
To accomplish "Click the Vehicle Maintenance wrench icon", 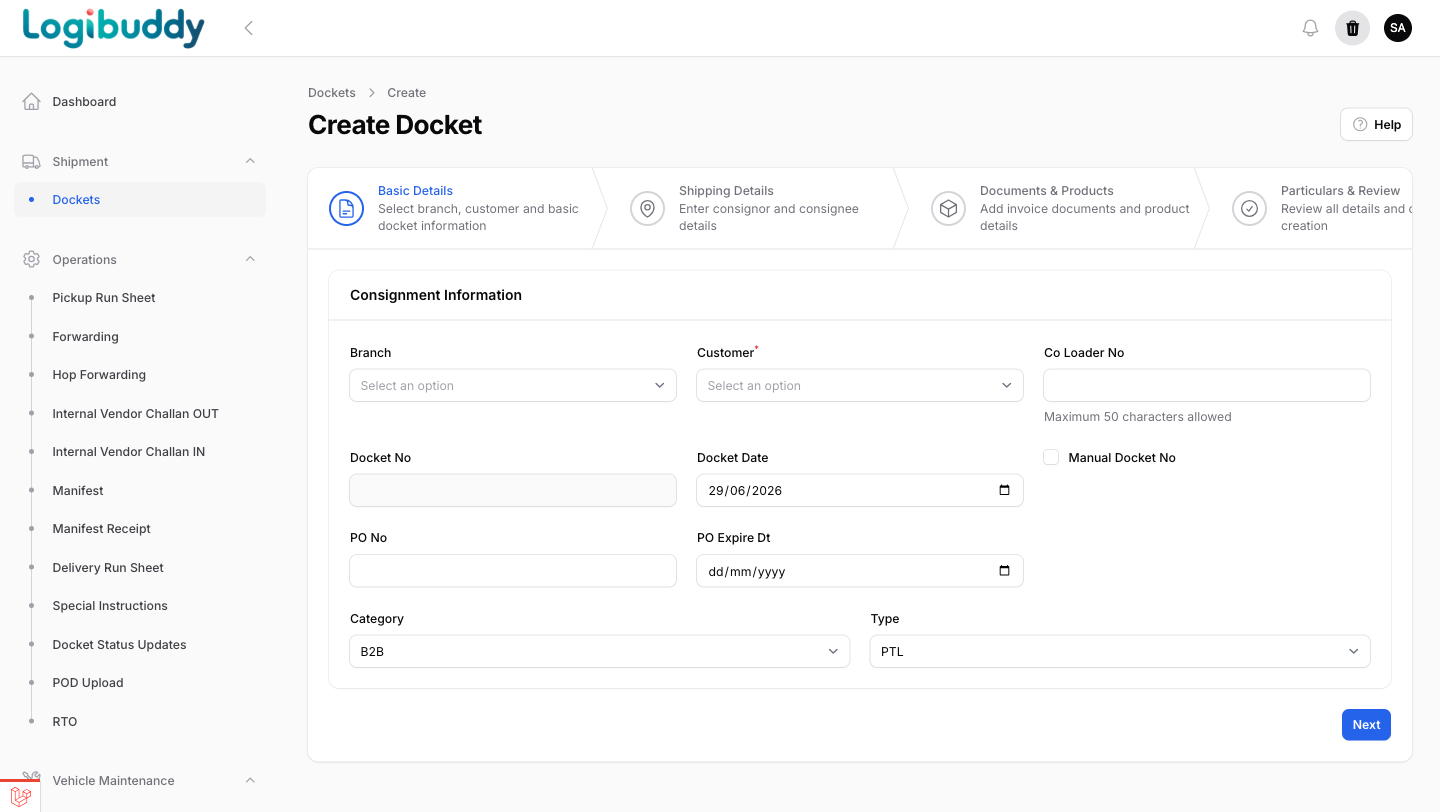I will 31,779.
